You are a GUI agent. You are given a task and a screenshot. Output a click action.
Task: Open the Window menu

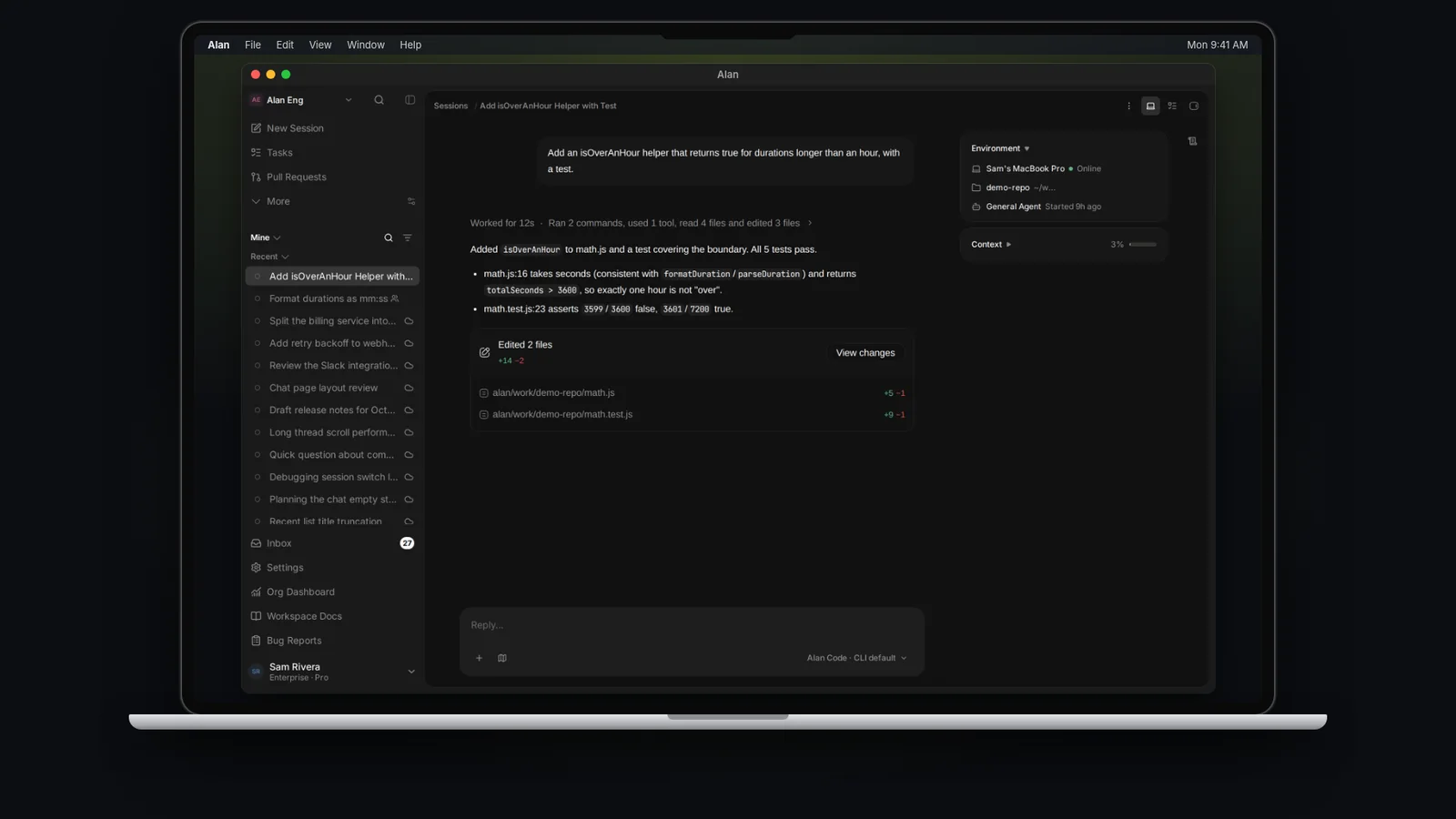pos(366,45)
